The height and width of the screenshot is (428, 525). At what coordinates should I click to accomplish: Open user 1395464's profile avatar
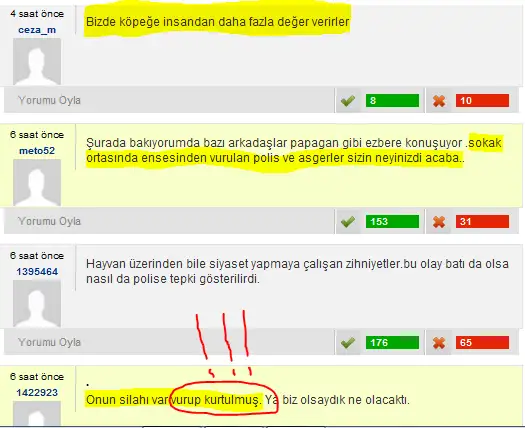click(x=37, y=304)
